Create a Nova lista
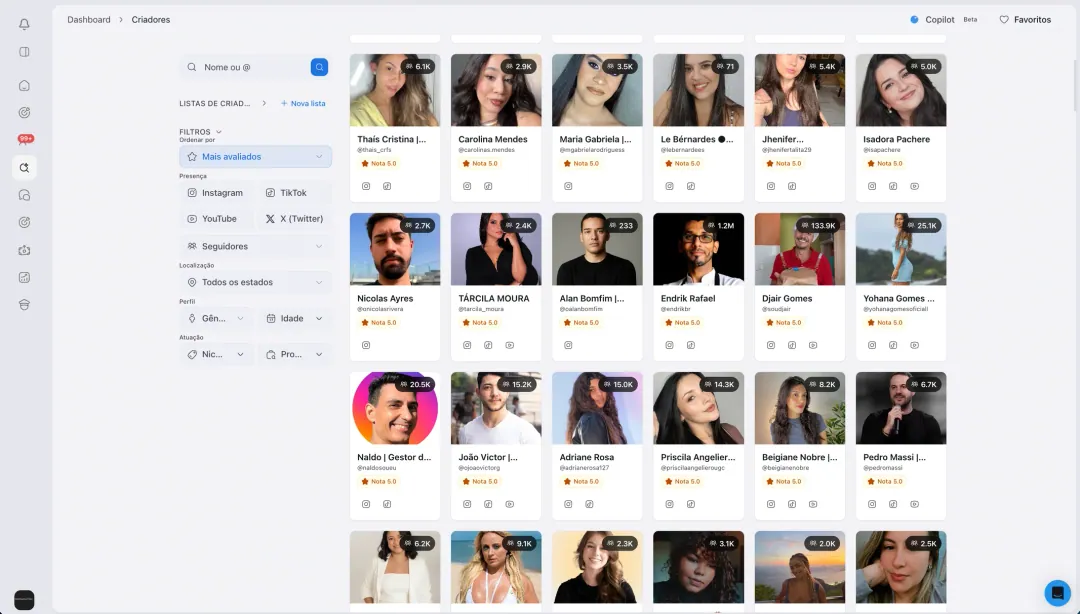The height and width of the screenshot is (614, 1080). (303, 103)
